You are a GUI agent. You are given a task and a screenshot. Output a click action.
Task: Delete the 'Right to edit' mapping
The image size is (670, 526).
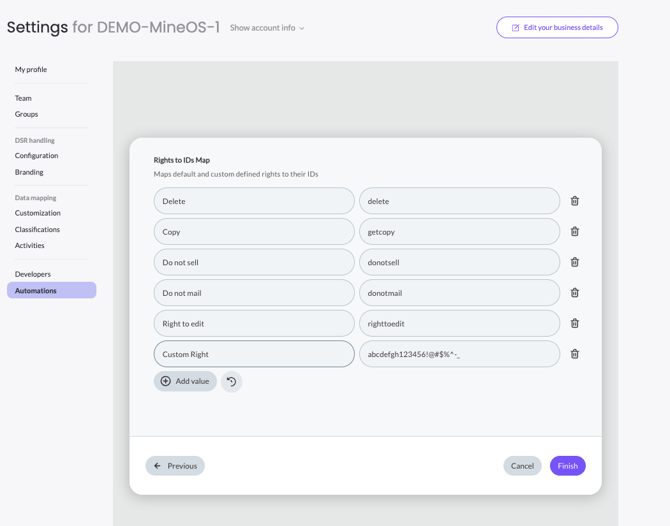[574, 324]
